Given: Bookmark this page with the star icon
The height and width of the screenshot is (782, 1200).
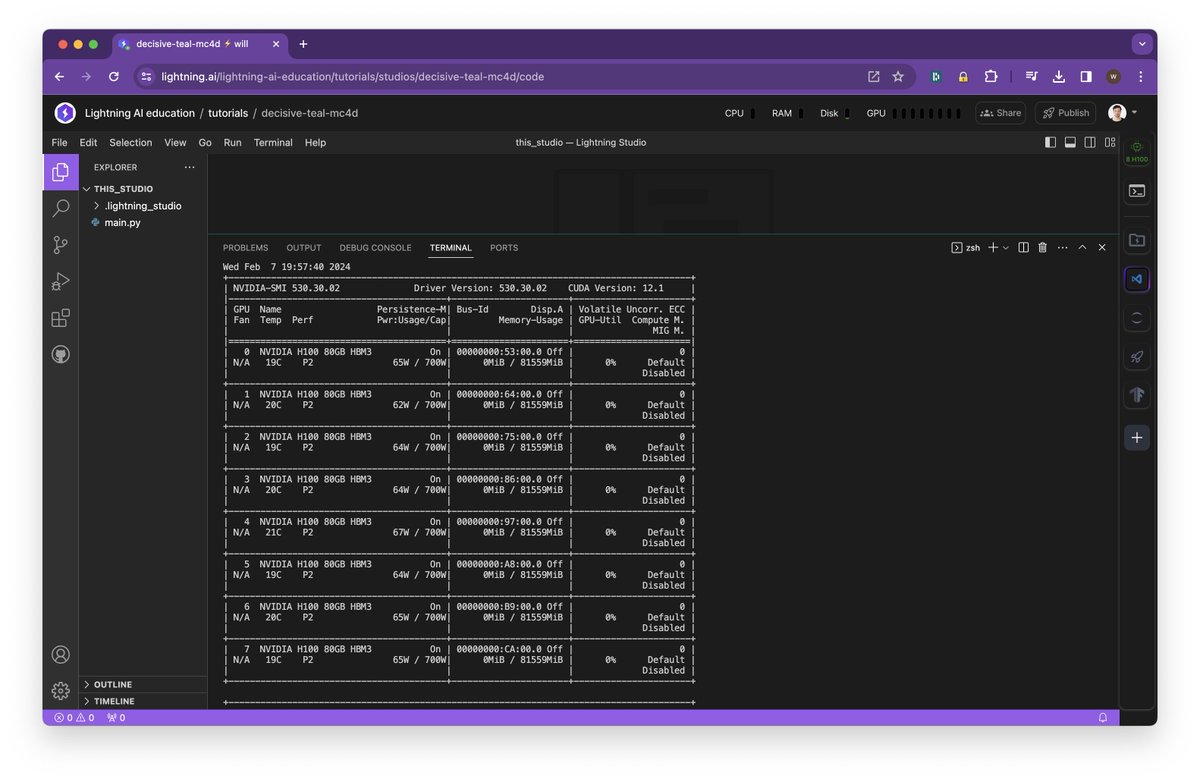Looking at the screenshot, I should pos(898,76).
